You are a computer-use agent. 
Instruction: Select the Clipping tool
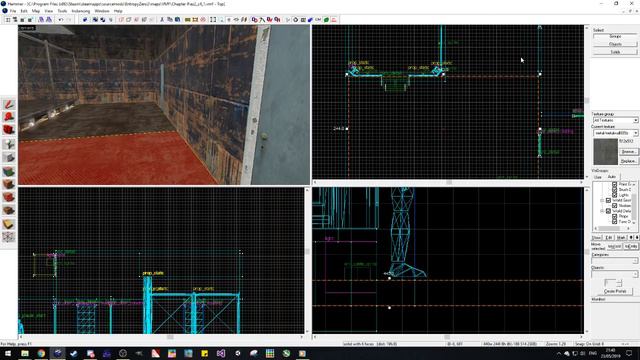pos(9,224)
